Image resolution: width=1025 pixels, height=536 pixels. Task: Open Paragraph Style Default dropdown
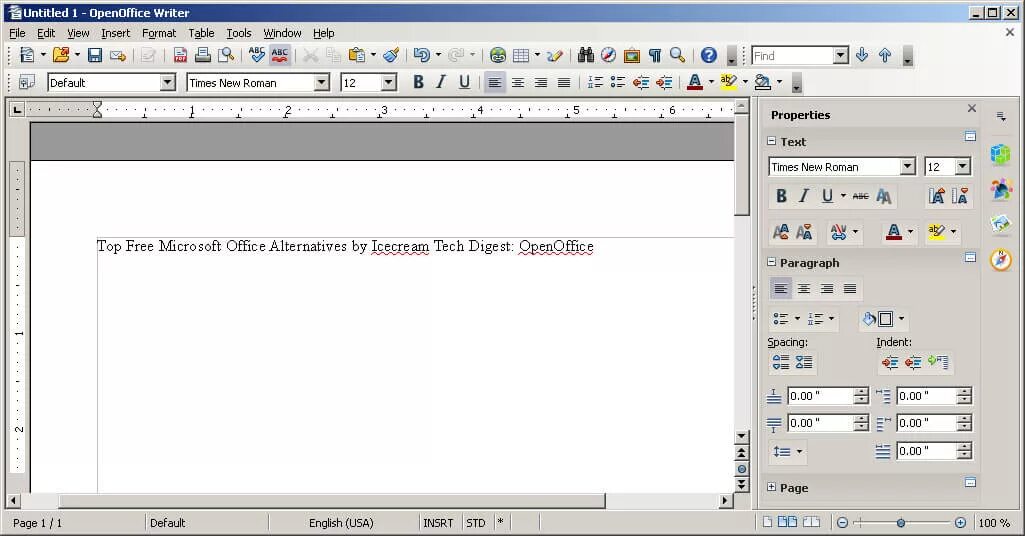[168, 82]
